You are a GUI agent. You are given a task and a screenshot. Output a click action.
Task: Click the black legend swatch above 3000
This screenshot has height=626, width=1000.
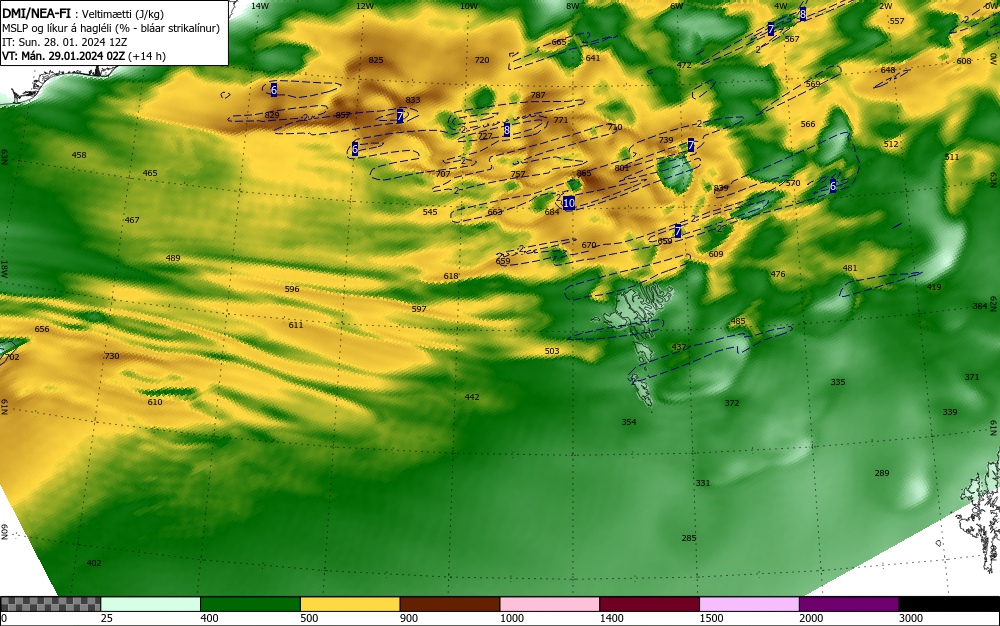pos(949,604)
